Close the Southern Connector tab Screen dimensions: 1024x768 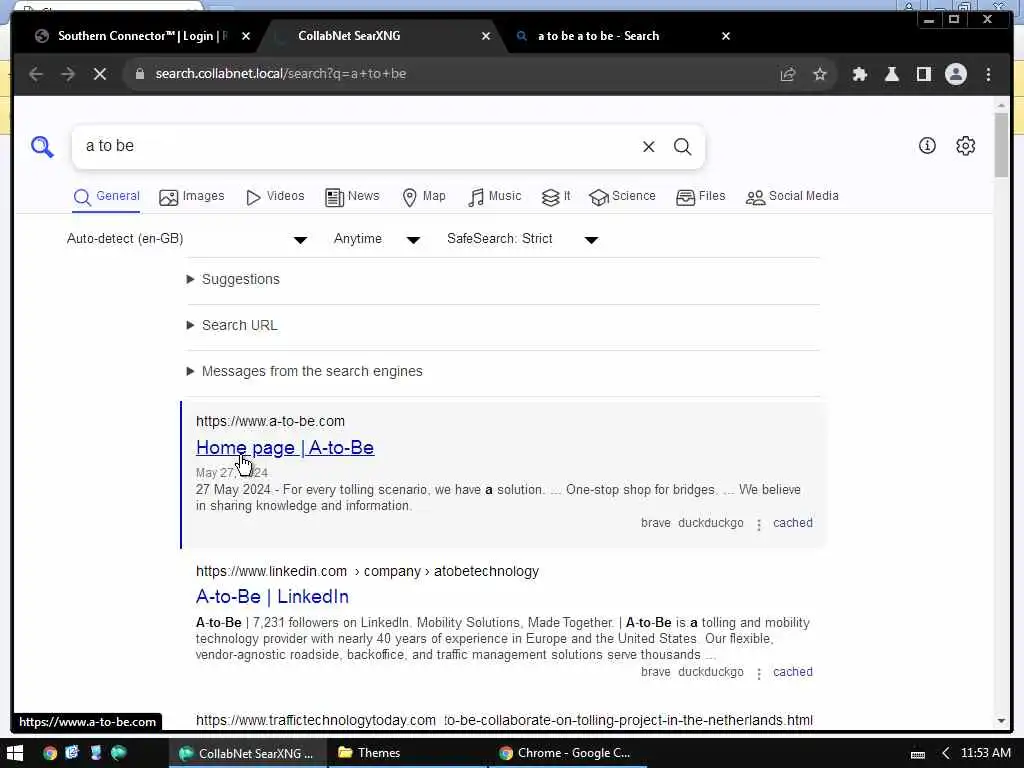(246, 36)
